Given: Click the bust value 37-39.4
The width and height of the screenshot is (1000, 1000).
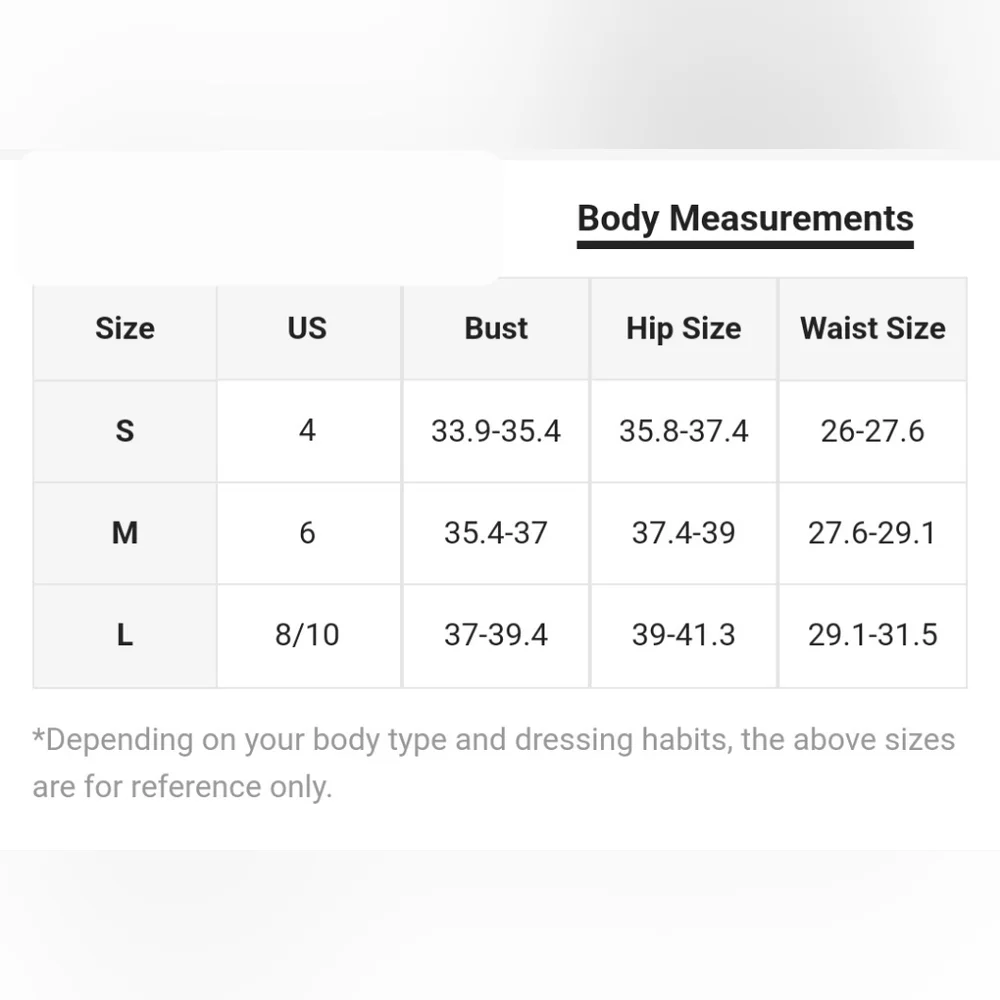Looking at the screenshot, I should (x=496, y=635).
